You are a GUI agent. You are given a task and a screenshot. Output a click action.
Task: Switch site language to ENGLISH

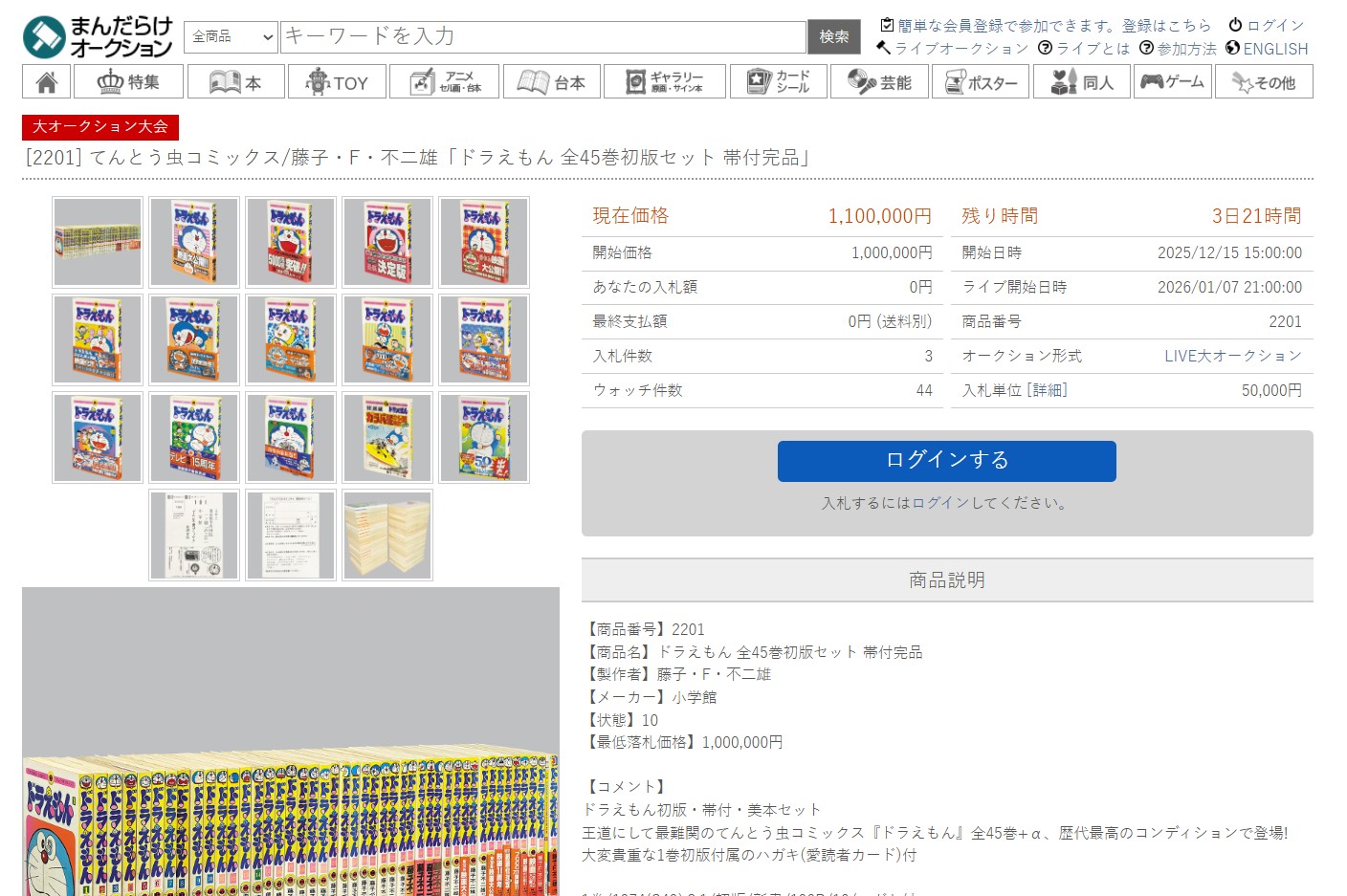[1267, 49]
